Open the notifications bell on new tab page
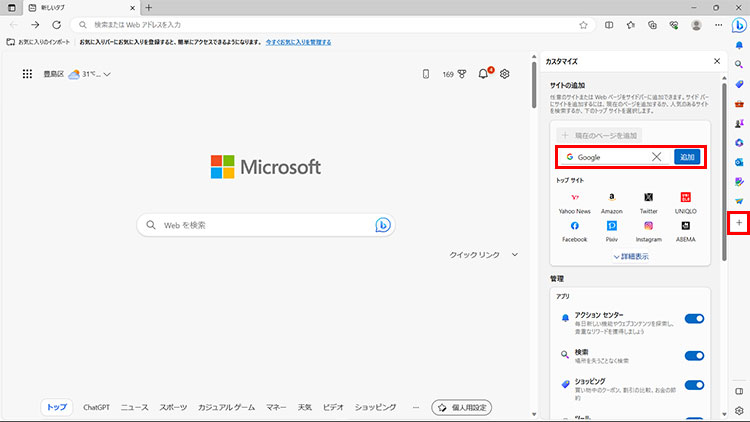The width and height of the screenshot is (750, 422). pos(484,74)
